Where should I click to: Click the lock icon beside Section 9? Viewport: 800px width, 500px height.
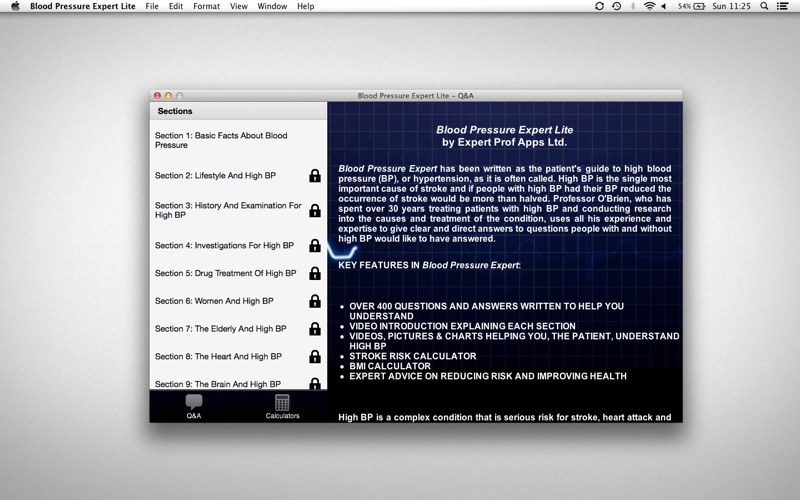pyautogui.click(x=315, y=383)
